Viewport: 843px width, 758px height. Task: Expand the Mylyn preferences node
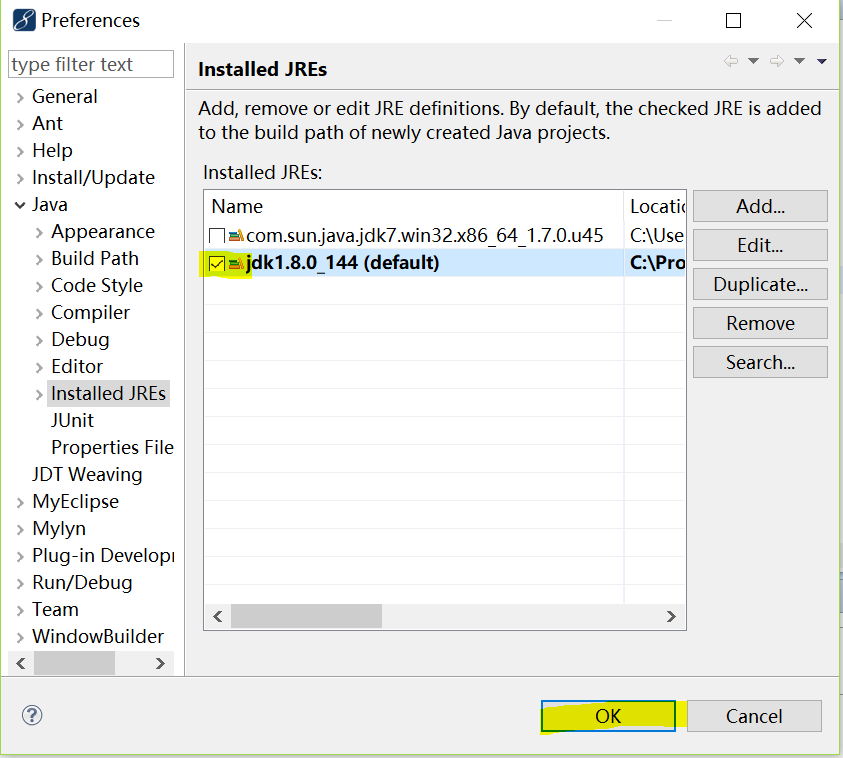(20, 529)
